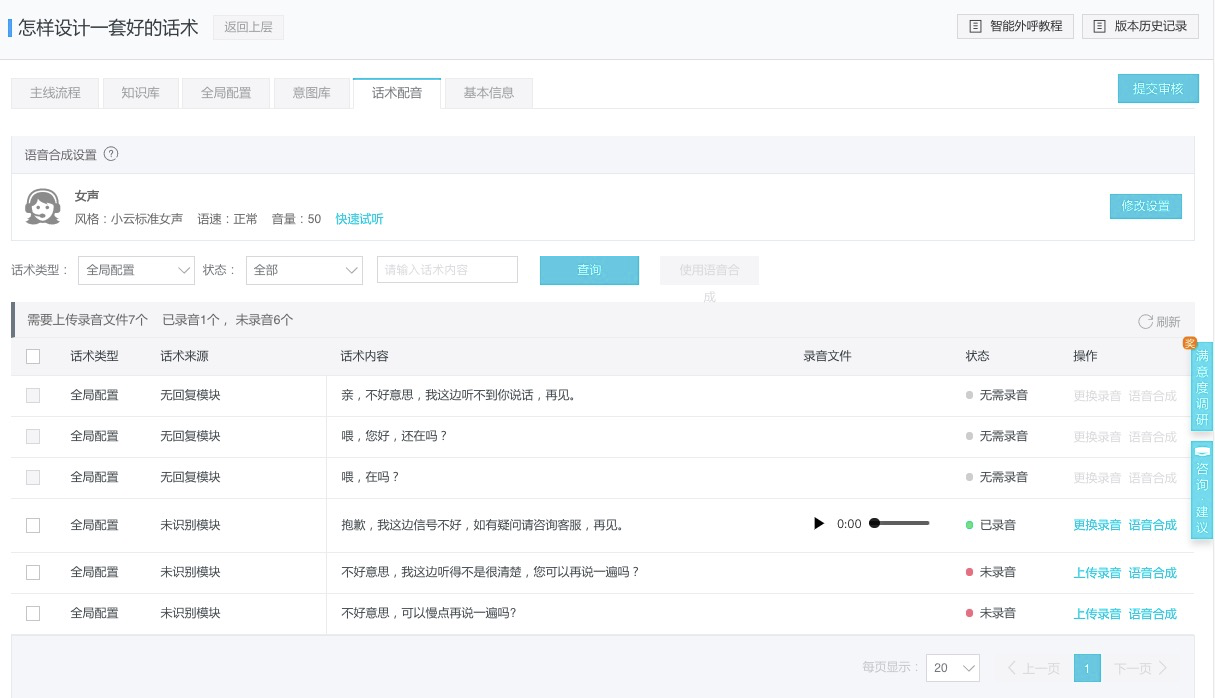Click 语音合成 in the 已录音 row
The width and height of the screenshot is (1215, 698).
(1152, 525)
